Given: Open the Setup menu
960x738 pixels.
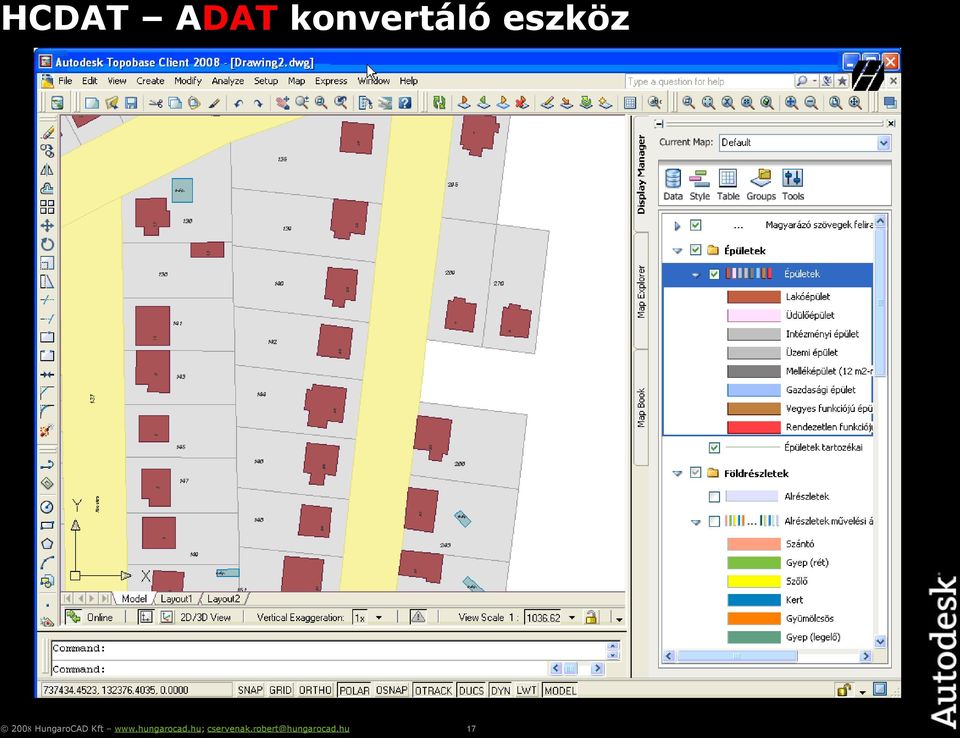Looking at the screenshot, I should [x=266, y=81].
